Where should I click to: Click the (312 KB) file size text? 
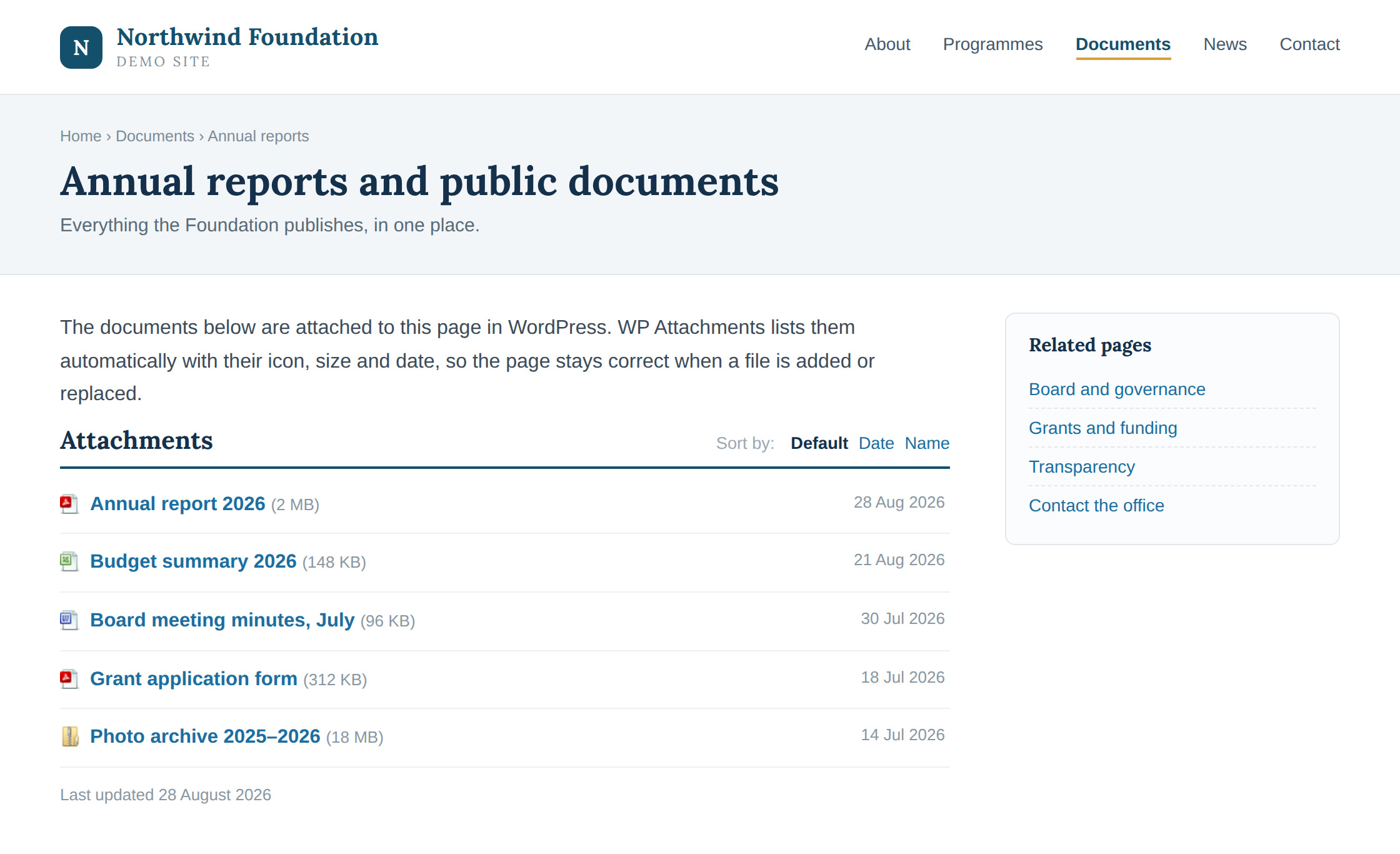pyautogui.click(x=335, y=680)
